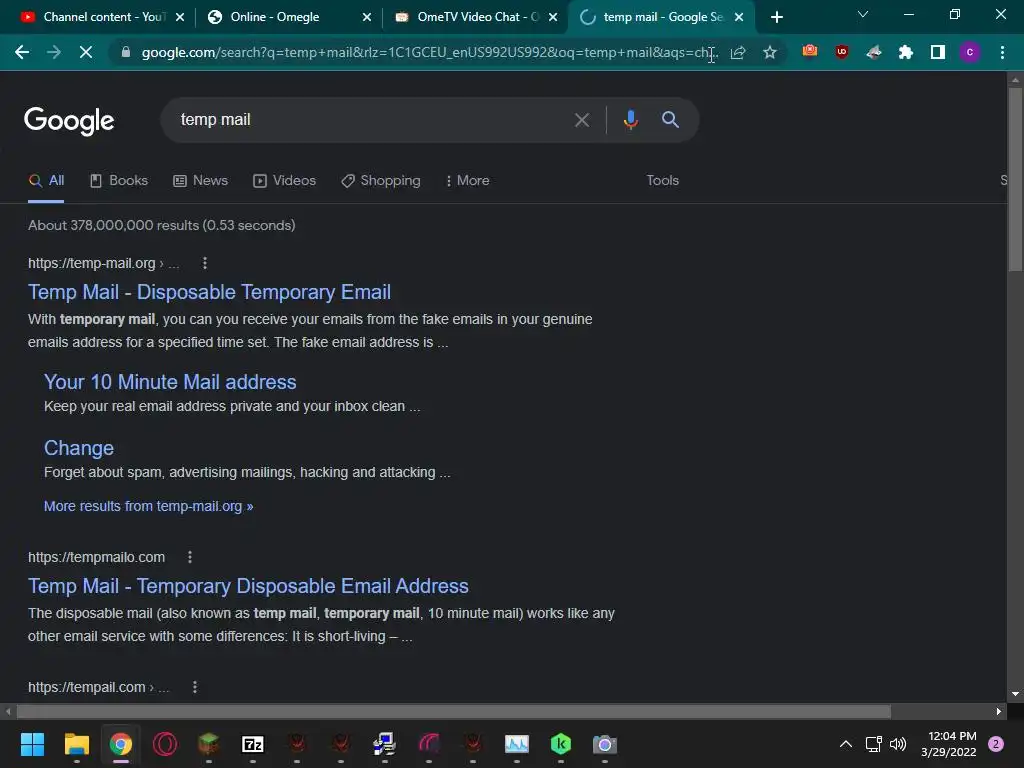Open Temp Mail - Disposable Temporary Email
1024x768 pixels.
pos(209,292)
